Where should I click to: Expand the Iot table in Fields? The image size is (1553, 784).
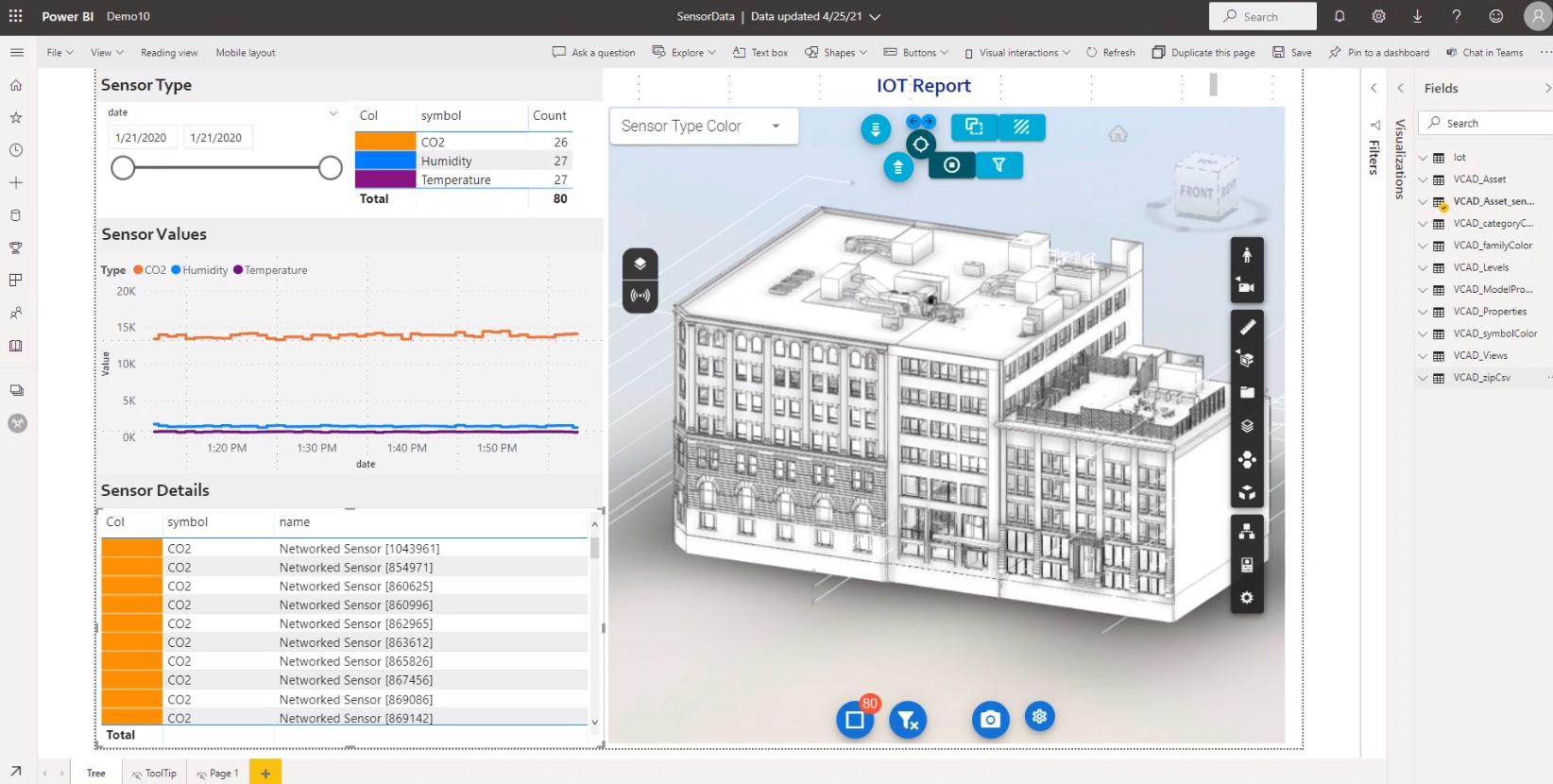[x=1423, y=158]
